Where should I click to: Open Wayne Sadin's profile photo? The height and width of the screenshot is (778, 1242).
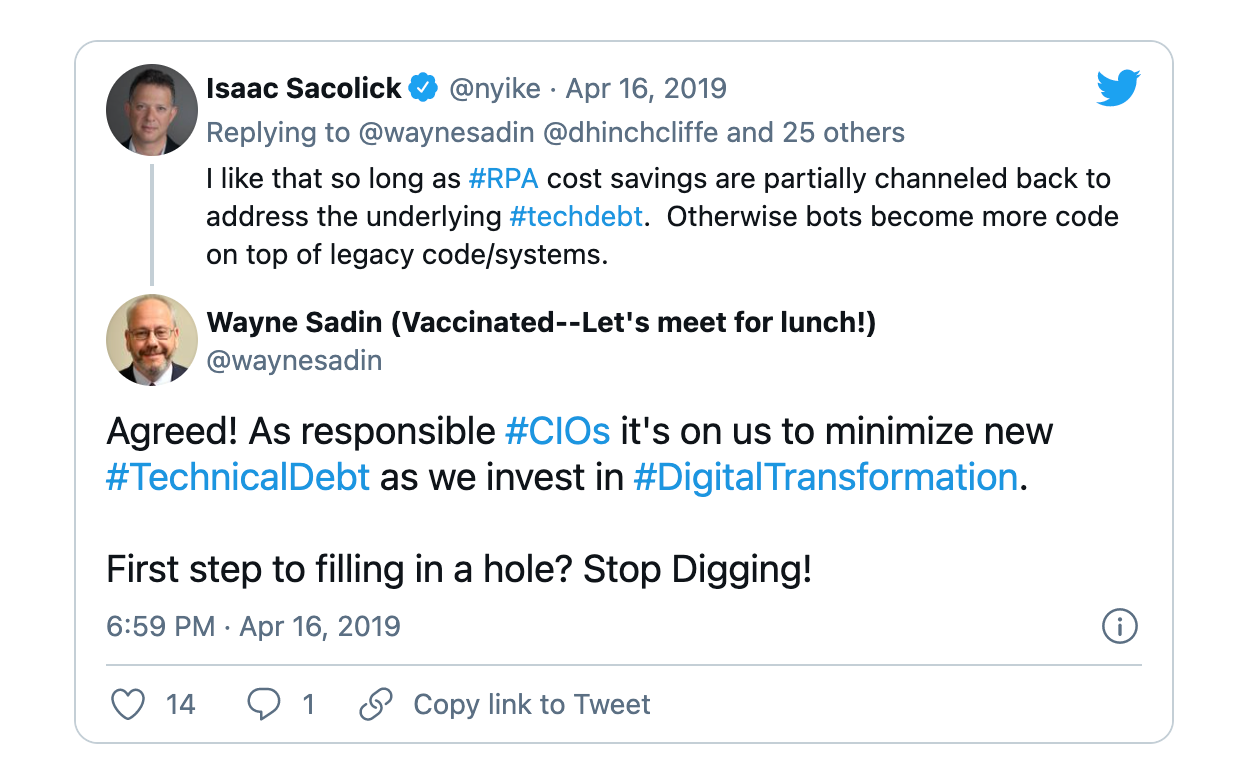(152, 340)
